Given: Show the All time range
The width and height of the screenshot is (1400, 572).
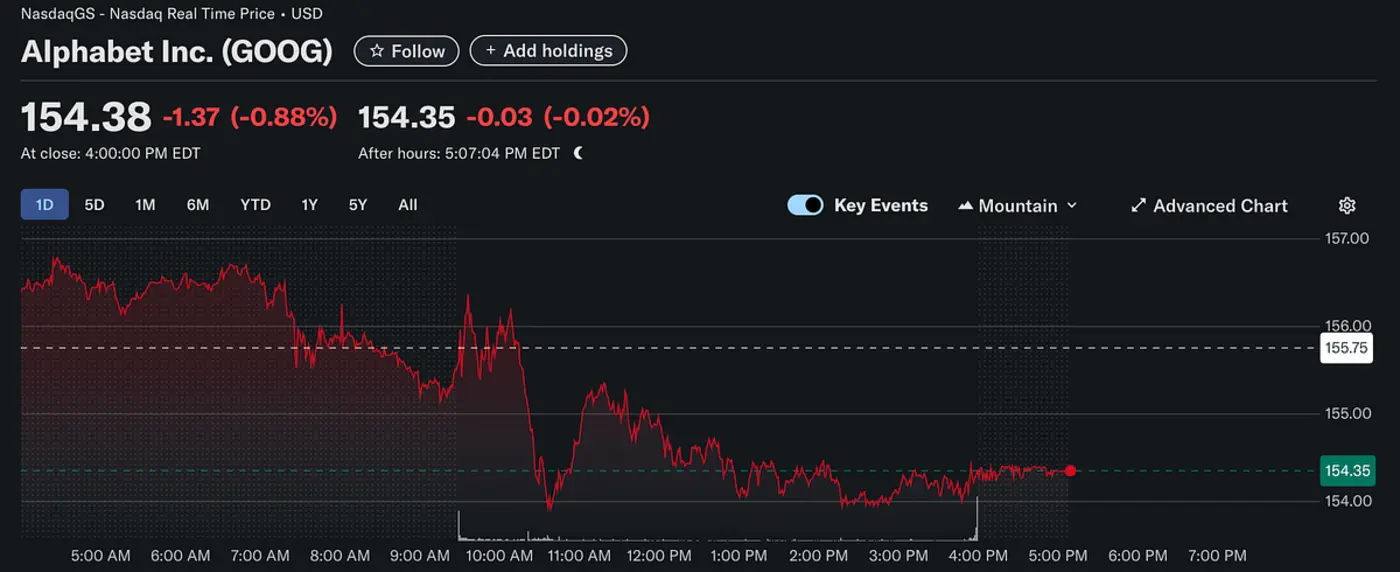Looking at the screenshot, I should click(x=408, y=204).
